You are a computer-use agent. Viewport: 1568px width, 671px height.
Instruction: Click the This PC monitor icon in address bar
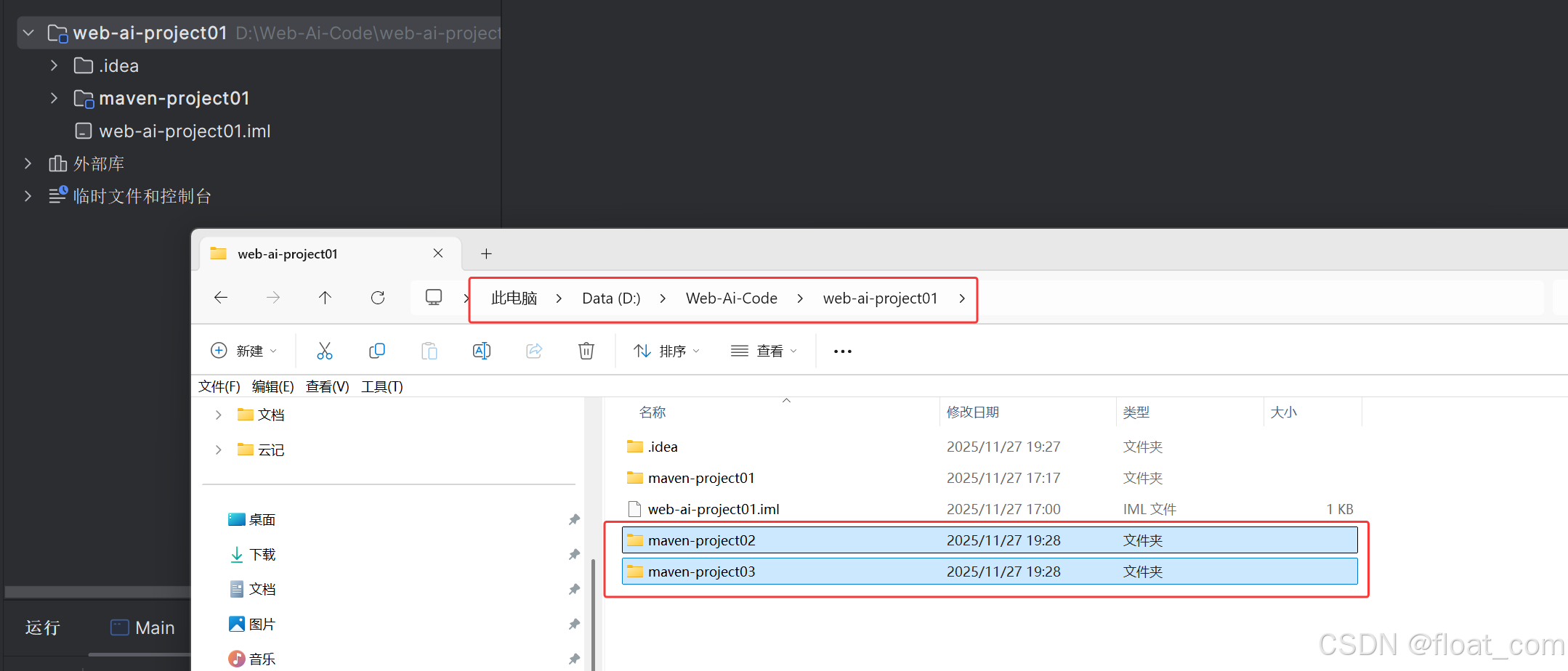click(x=434, y=298)
